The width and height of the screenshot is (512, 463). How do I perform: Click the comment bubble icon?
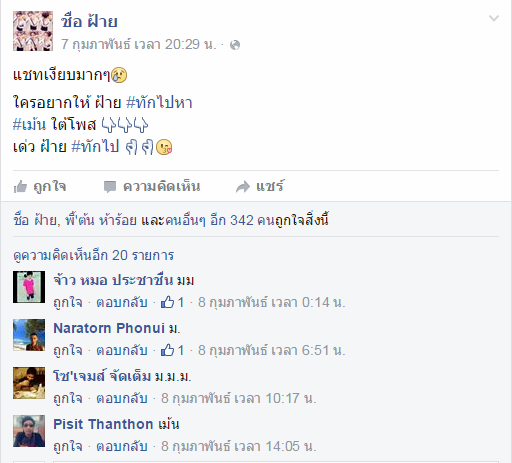click(x=110, y=187)
